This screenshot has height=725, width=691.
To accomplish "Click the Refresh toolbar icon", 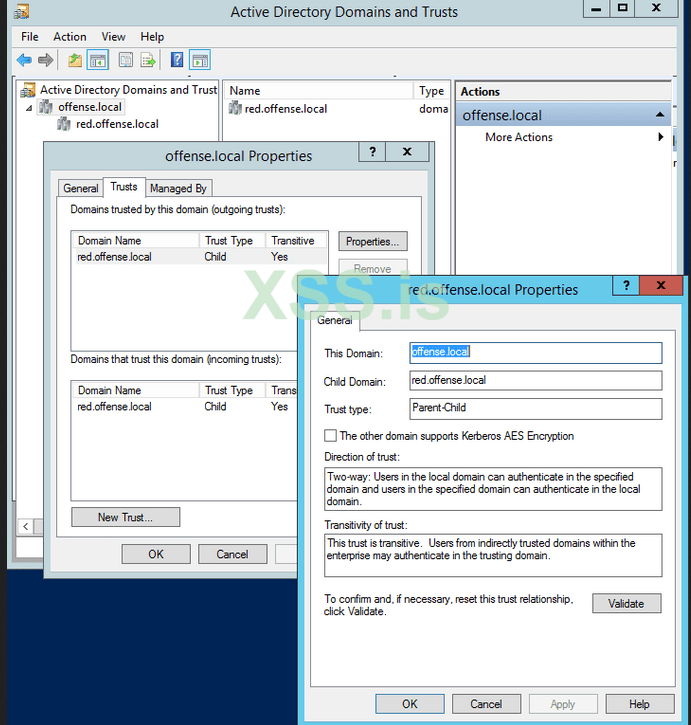I will coord(126,60).
